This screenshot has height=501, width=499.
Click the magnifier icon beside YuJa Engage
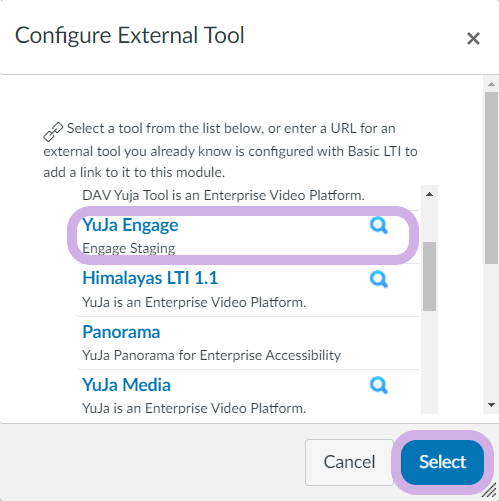379,226
